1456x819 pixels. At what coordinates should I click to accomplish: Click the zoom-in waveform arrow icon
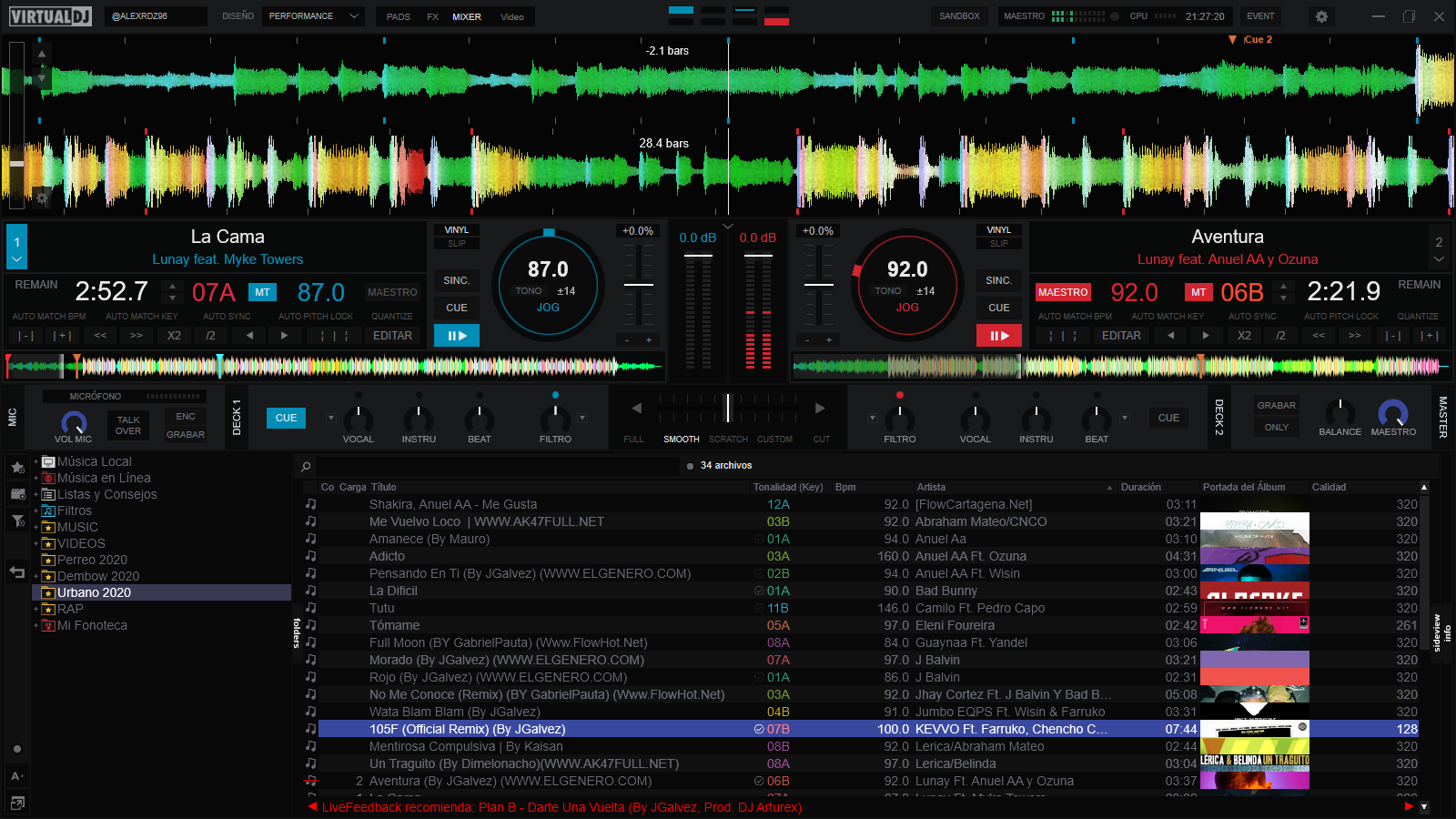(x=41, y=54)
